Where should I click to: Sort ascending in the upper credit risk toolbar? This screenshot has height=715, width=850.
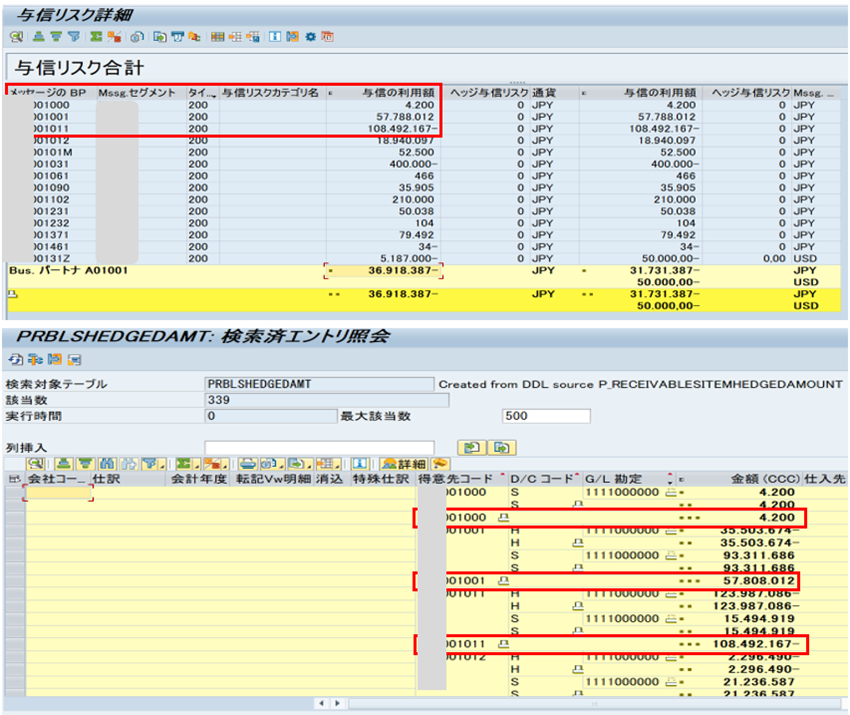38,37
